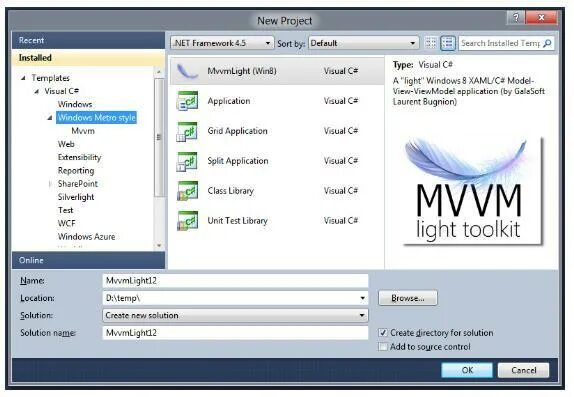Screen dimensions: 574x397
Task: Collapse the Templates tree node
Action: pyautogui.click(x=23, y=78)
